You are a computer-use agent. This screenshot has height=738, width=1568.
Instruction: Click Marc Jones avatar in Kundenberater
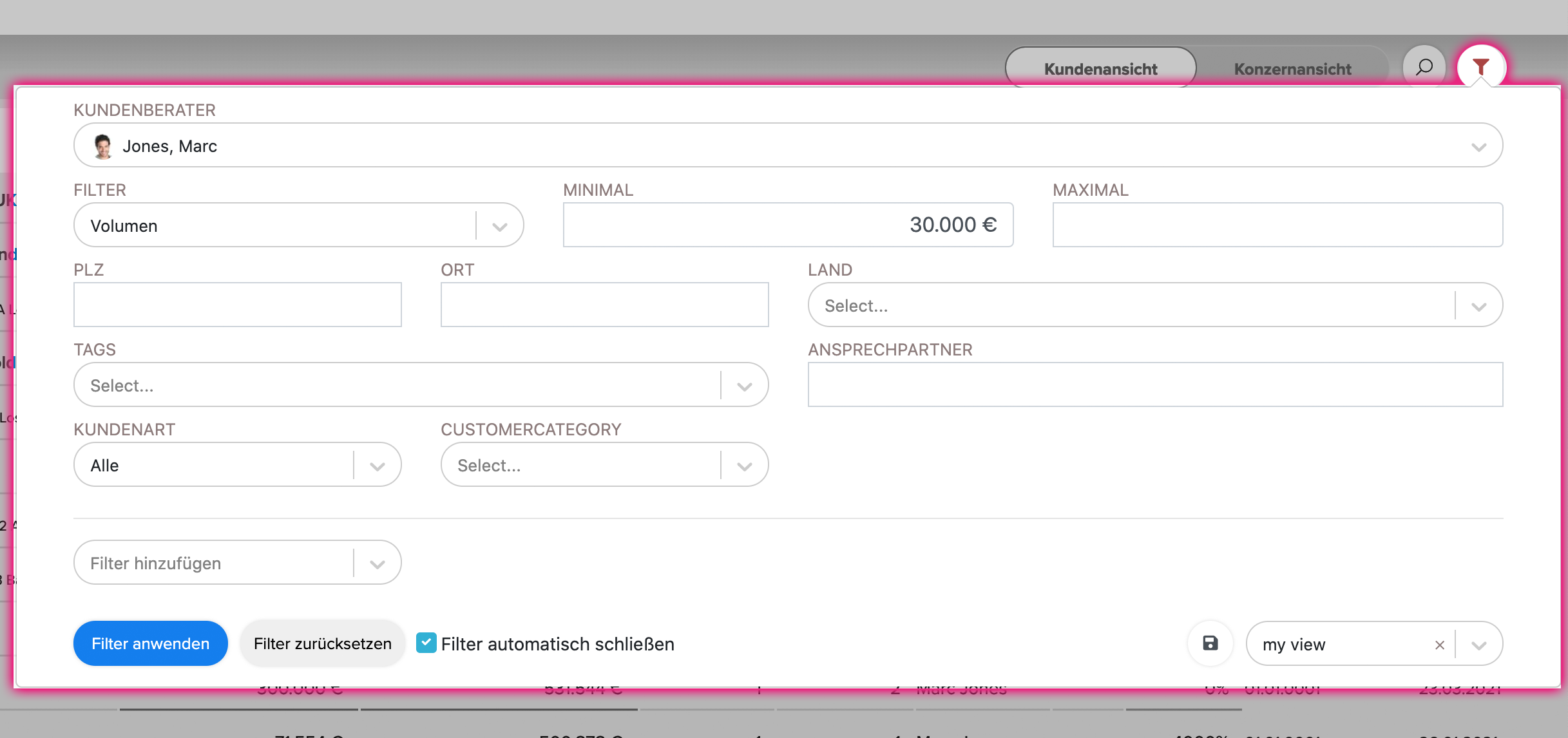coord(102,146)
